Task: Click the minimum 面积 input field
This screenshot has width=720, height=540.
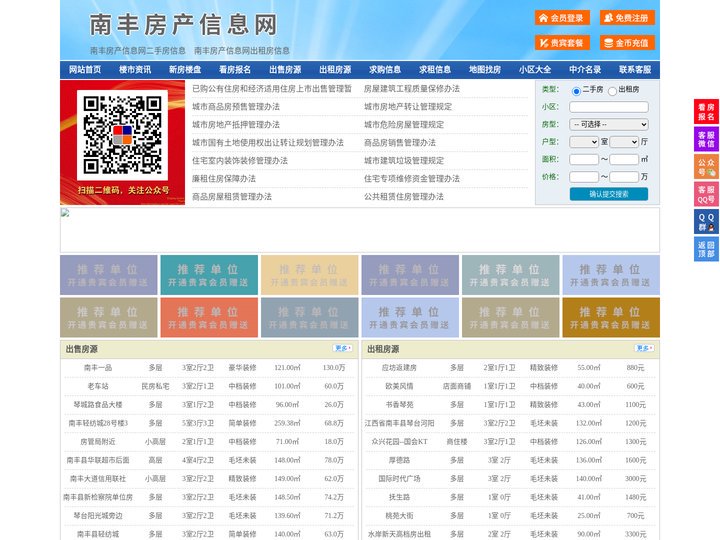Action: 584,159
